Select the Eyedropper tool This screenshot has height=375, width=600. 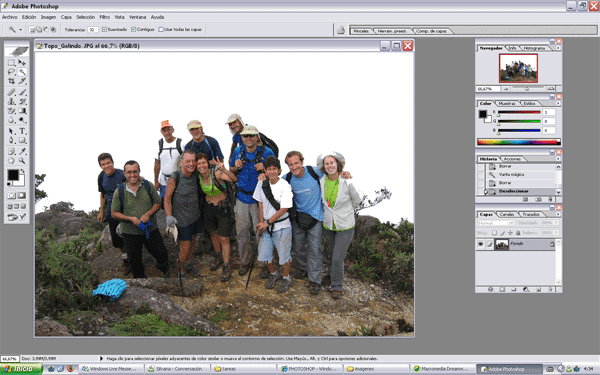[22, 151]
